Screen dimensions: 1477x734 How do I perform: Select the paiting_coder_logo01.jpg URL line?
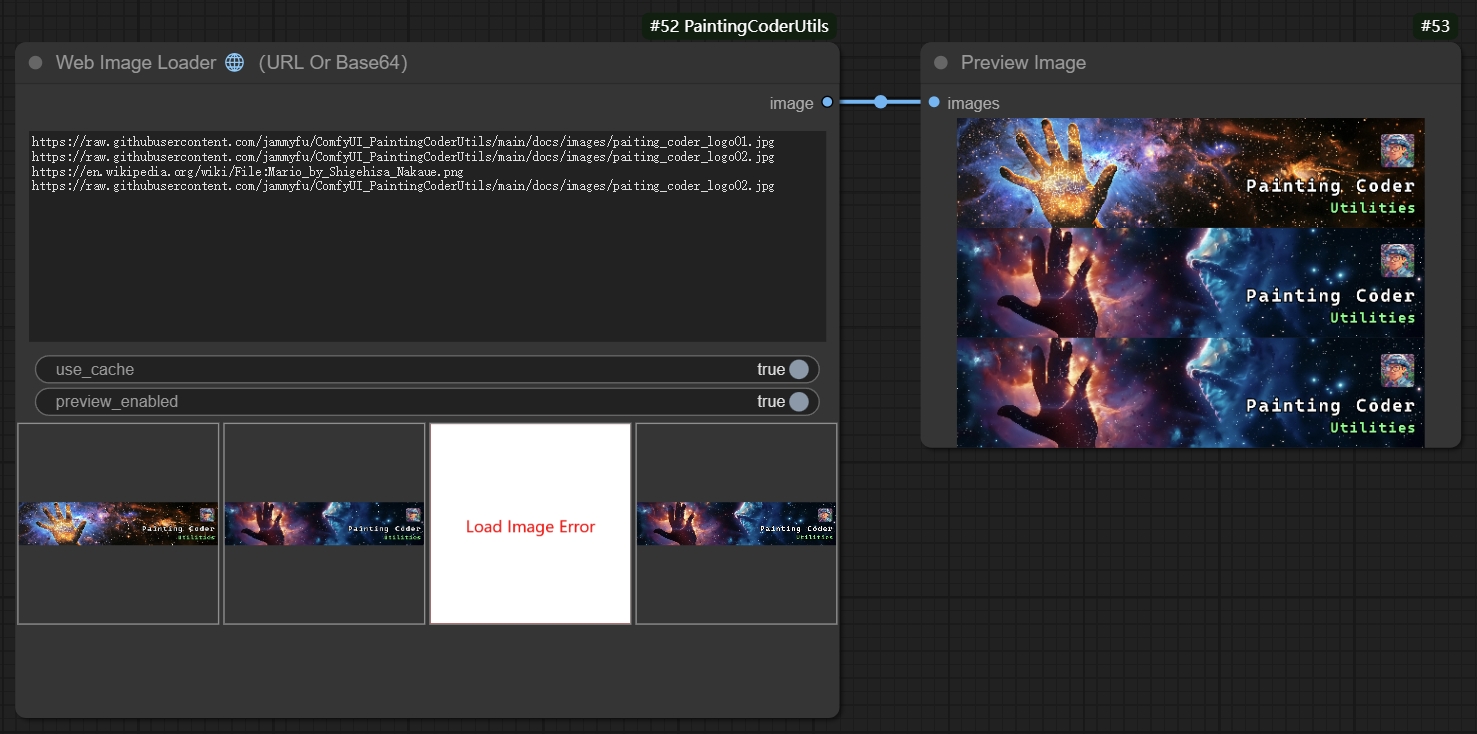point(403,142)
